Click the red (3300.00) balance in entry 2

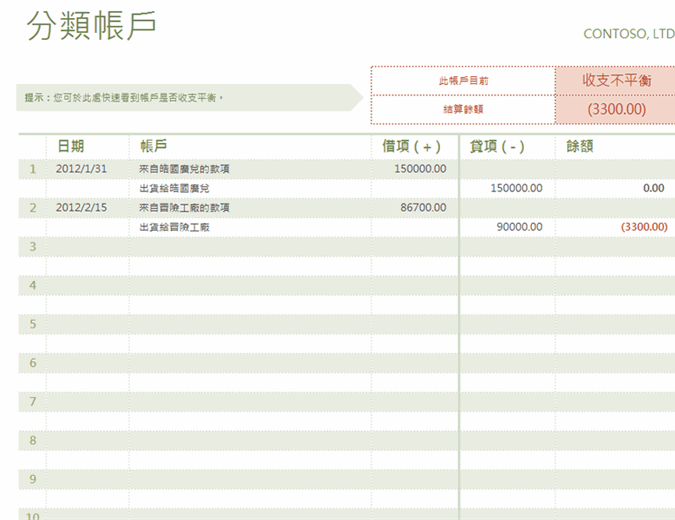click(x=644, y=227)
